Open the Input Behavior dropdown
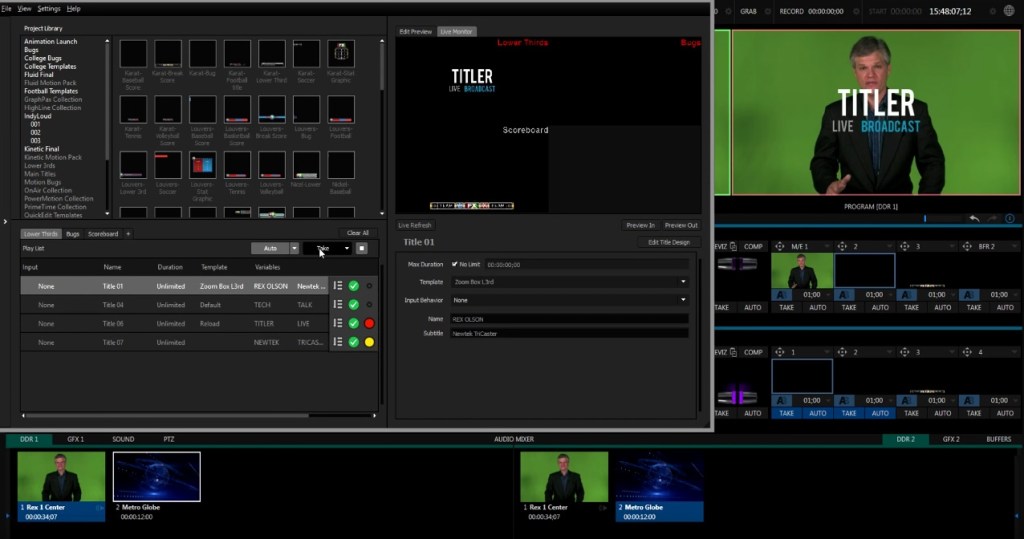The width and height of the screenshot is (1024, 539). [x=568, y=301]
